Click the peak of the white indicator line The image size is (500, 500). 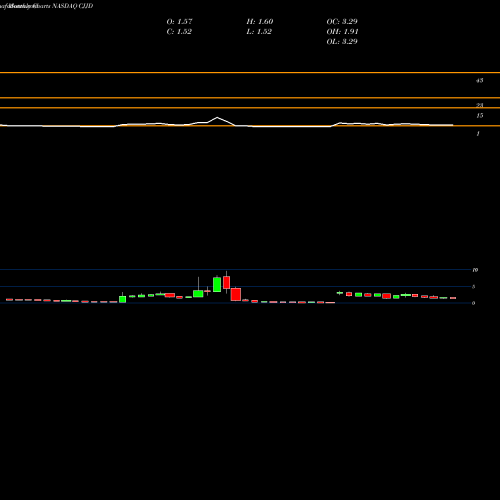217,117
